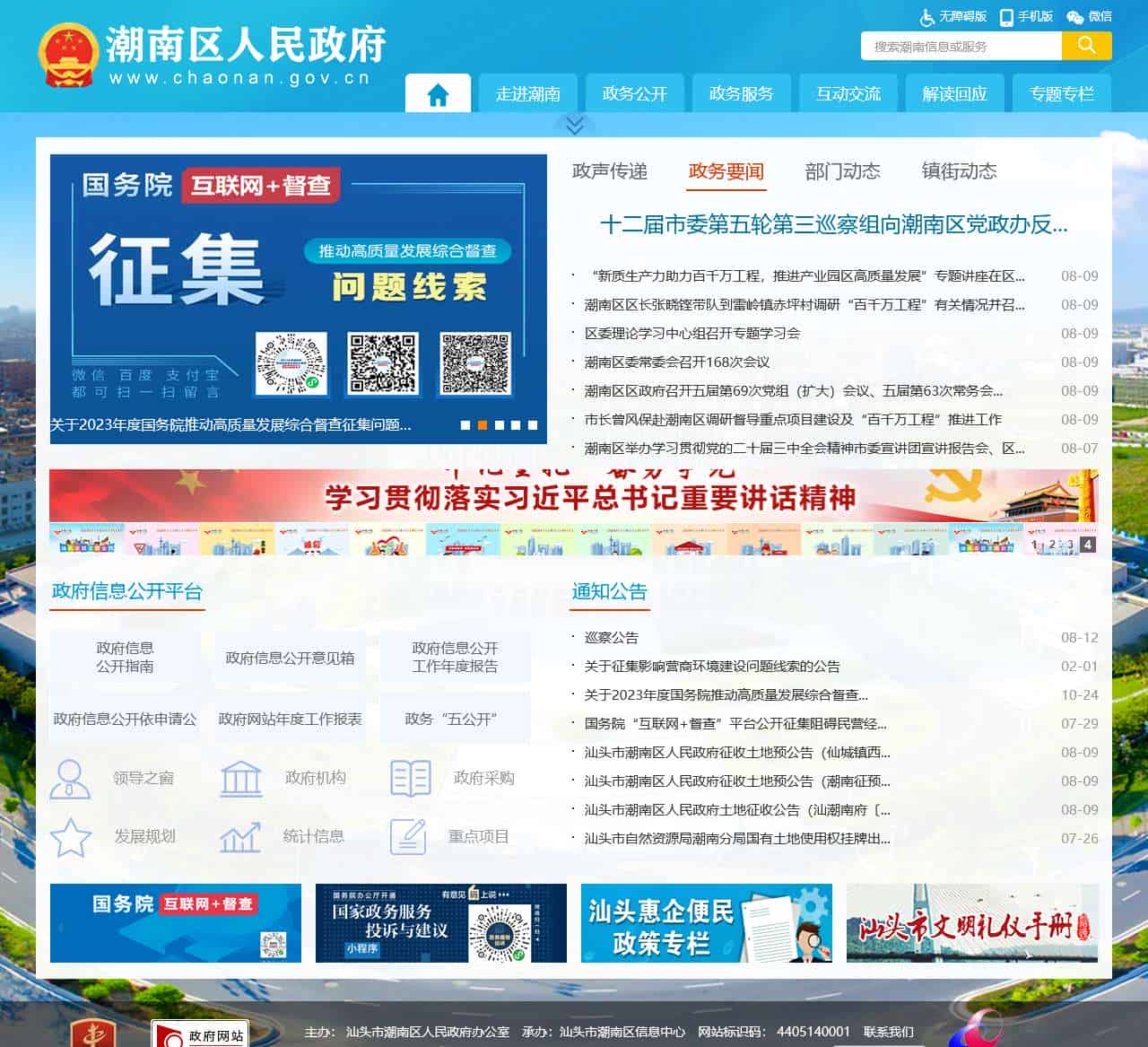Click the 统计信息 bar chart icon
The height and width of the screenshot is (1047, 1148).
tap(240, 836)
